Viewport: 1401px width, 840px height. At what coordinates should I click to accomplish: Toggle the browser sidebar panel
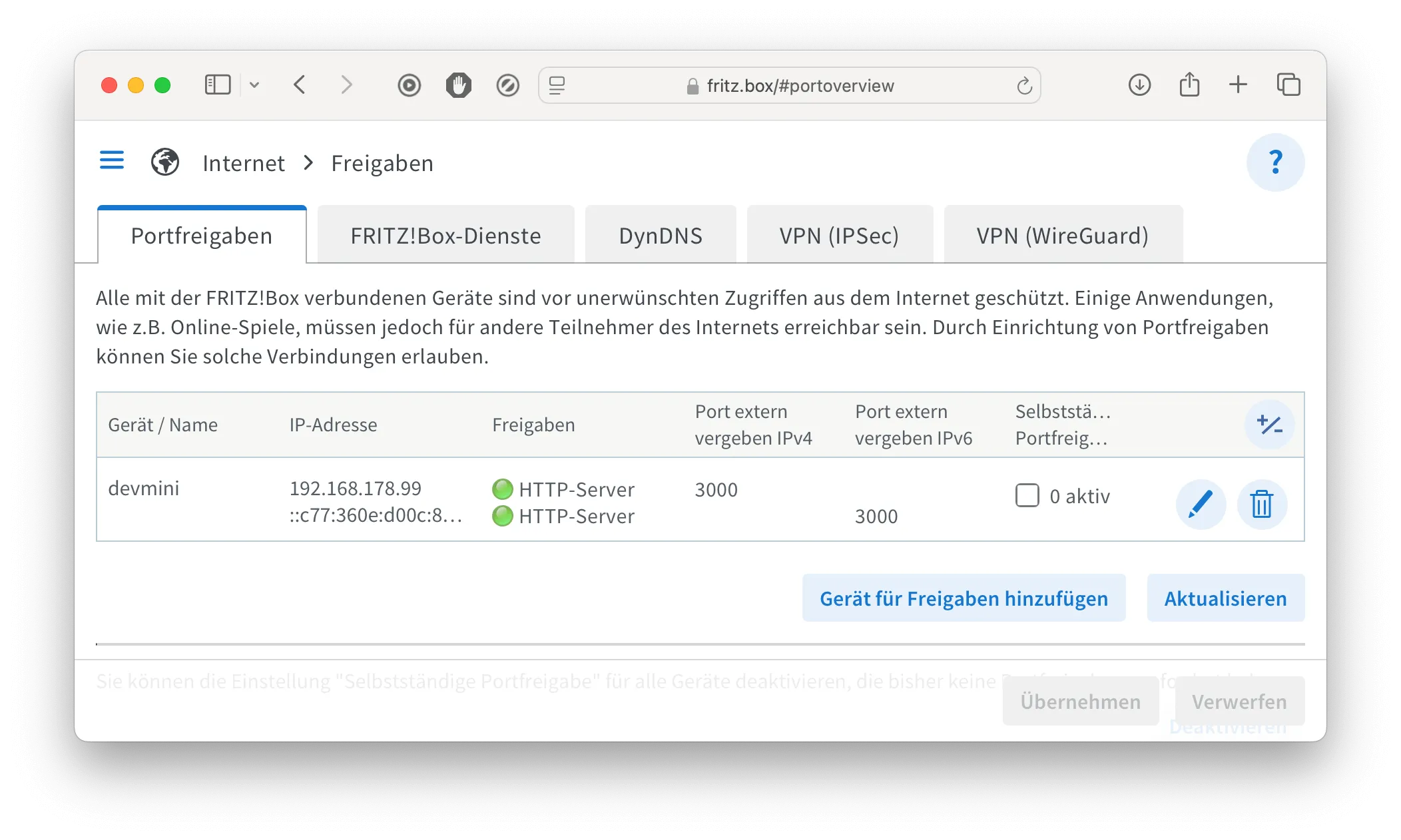217,85
